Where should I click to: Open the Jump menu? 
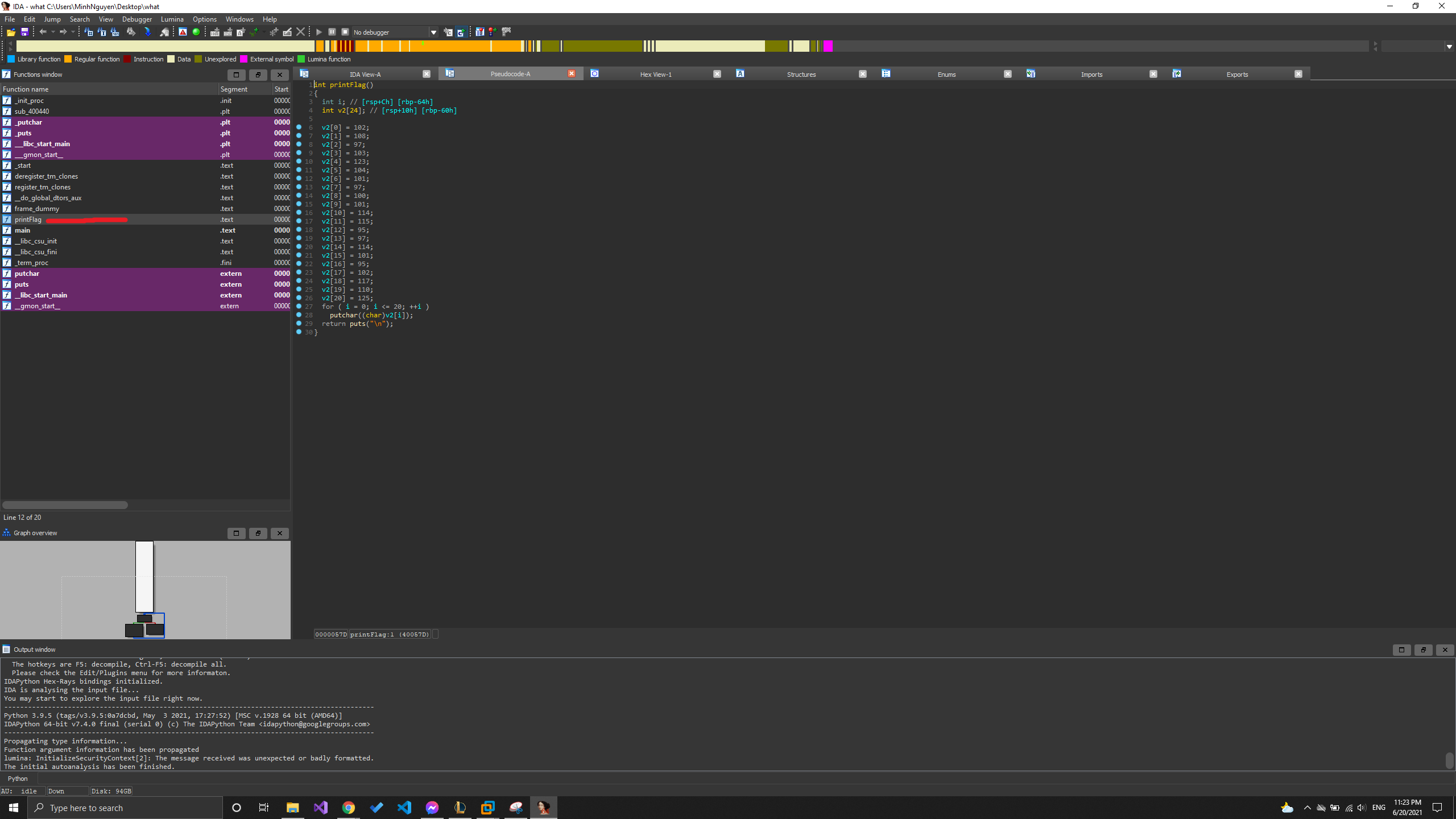click(x=52, y=19)
